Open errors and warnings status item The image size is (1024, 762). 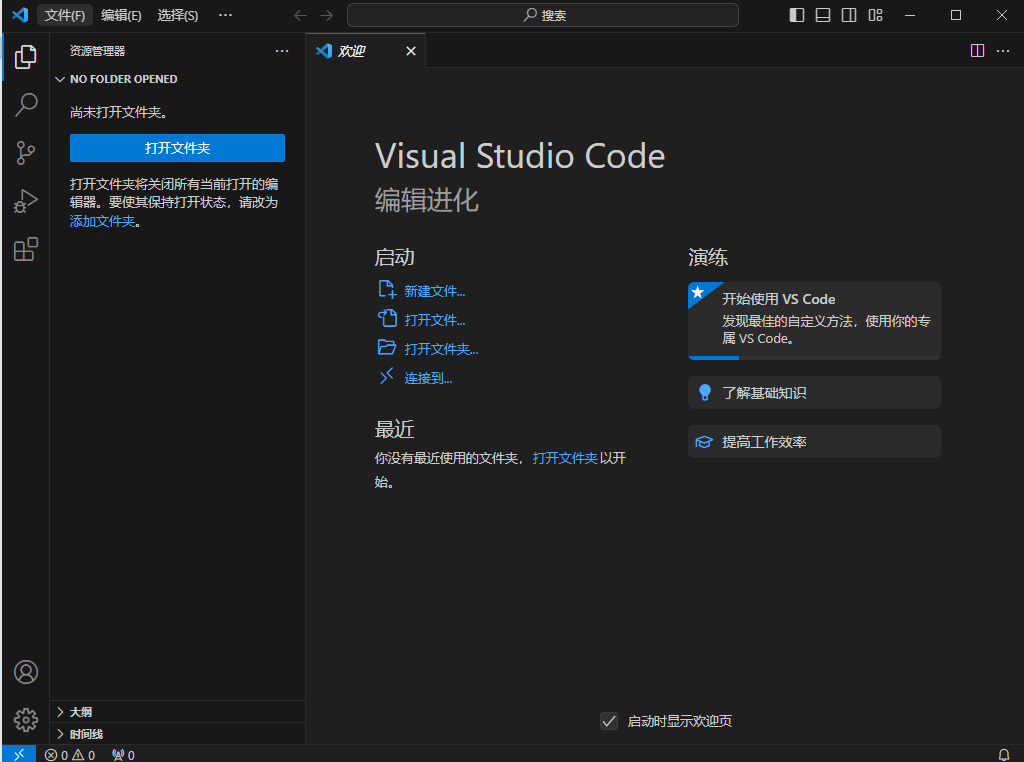(x=70, y=755)
